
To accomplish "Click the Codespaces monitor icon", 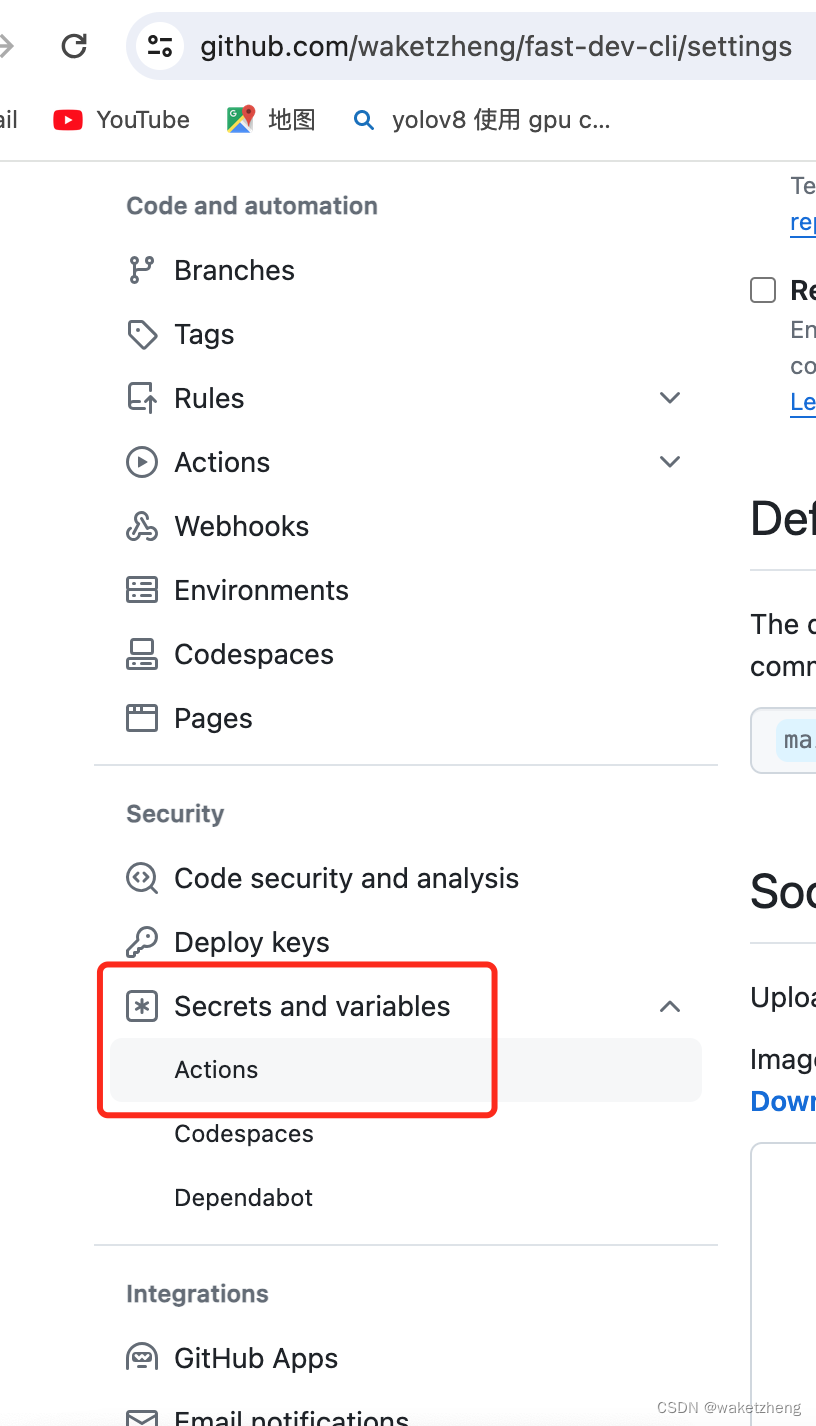I will [142, 654].
